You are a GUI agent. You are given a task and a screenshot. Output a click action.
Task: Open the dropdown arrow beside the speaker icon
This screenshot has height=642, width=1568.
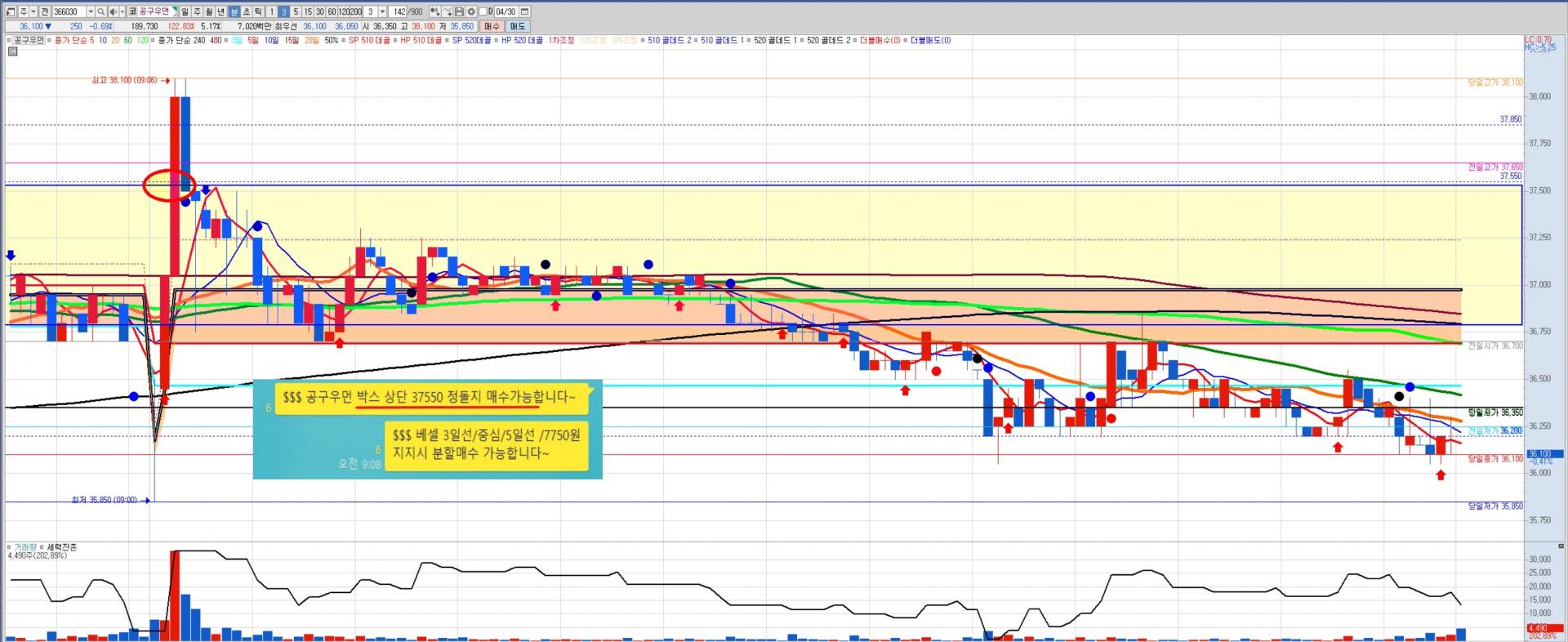pos(122,11)
